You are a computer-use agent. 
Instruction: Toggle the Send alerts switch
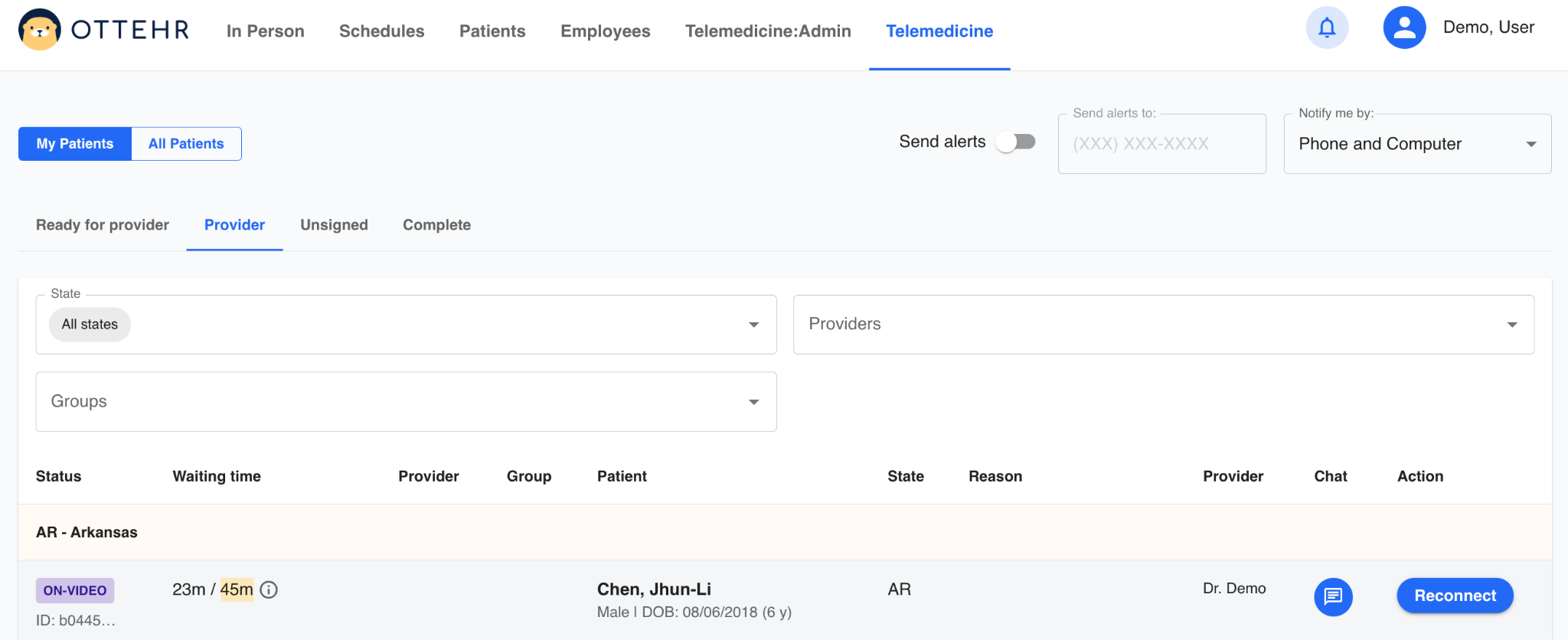tap(1015, 142)
